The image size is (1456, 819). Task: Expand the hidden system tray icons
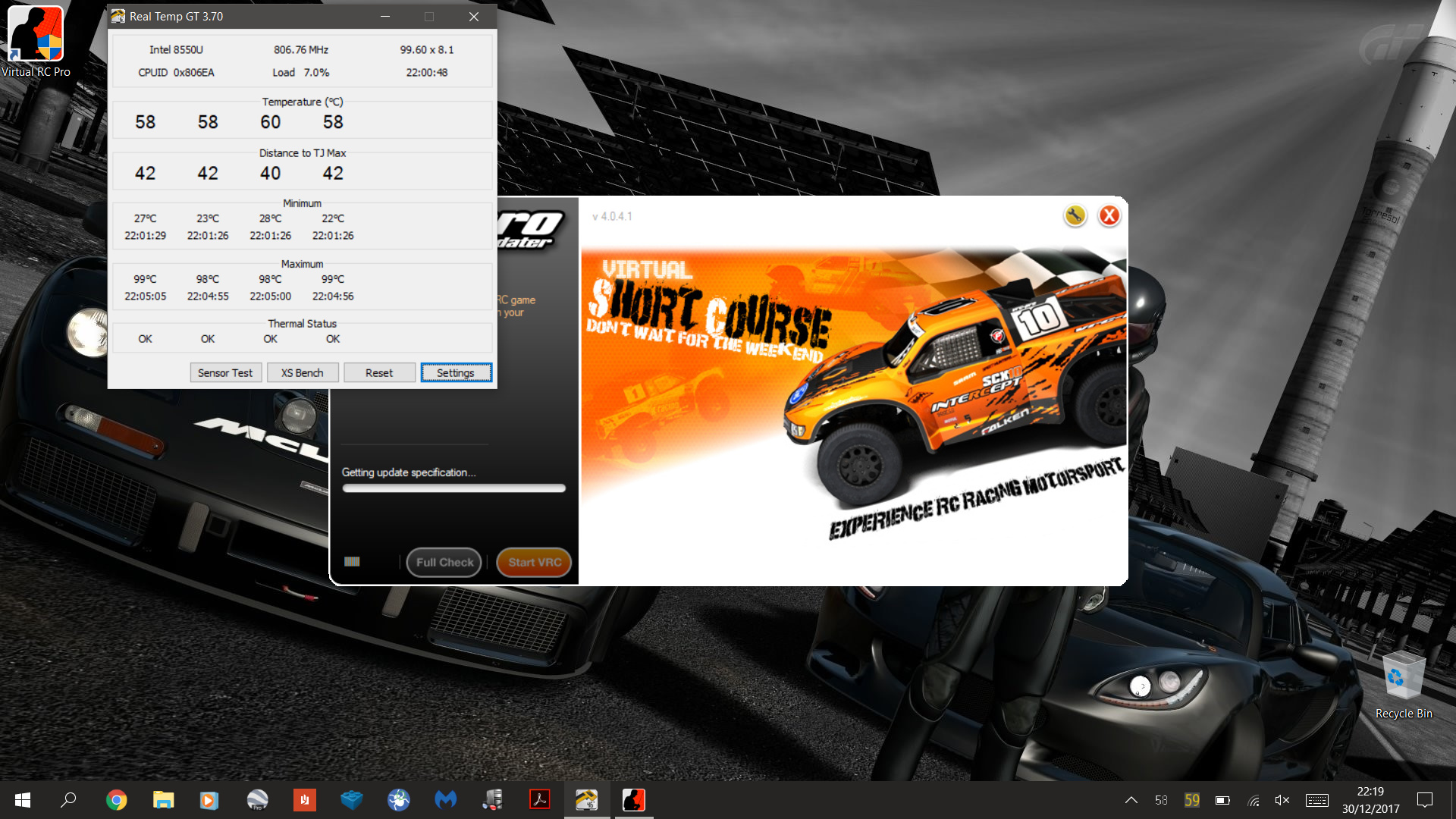tap(1131, 800)
